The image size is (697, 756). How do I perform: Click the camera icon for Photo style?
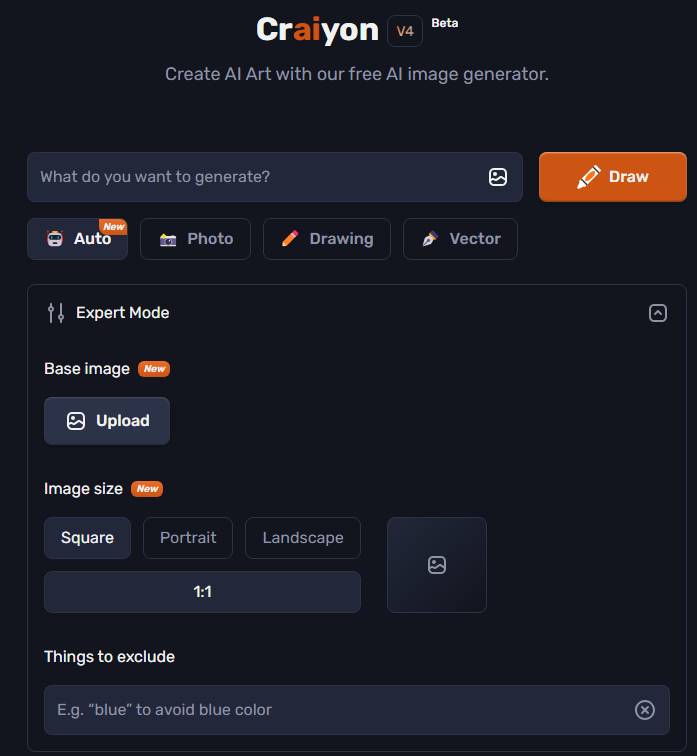click(168, 239)
